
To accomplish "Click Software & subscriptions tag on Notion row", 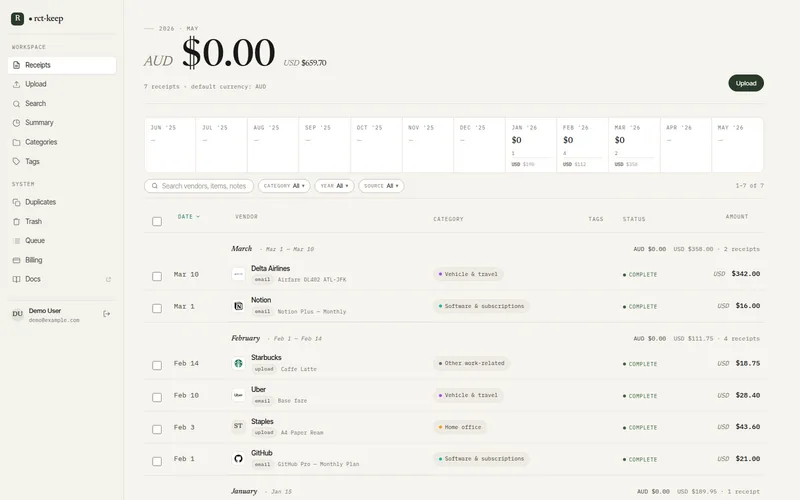I will (x=482, y=307).
